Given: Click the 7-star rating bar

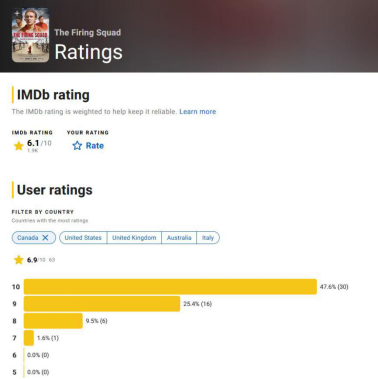Looking at the screenshot, I should tap(29, 338).
